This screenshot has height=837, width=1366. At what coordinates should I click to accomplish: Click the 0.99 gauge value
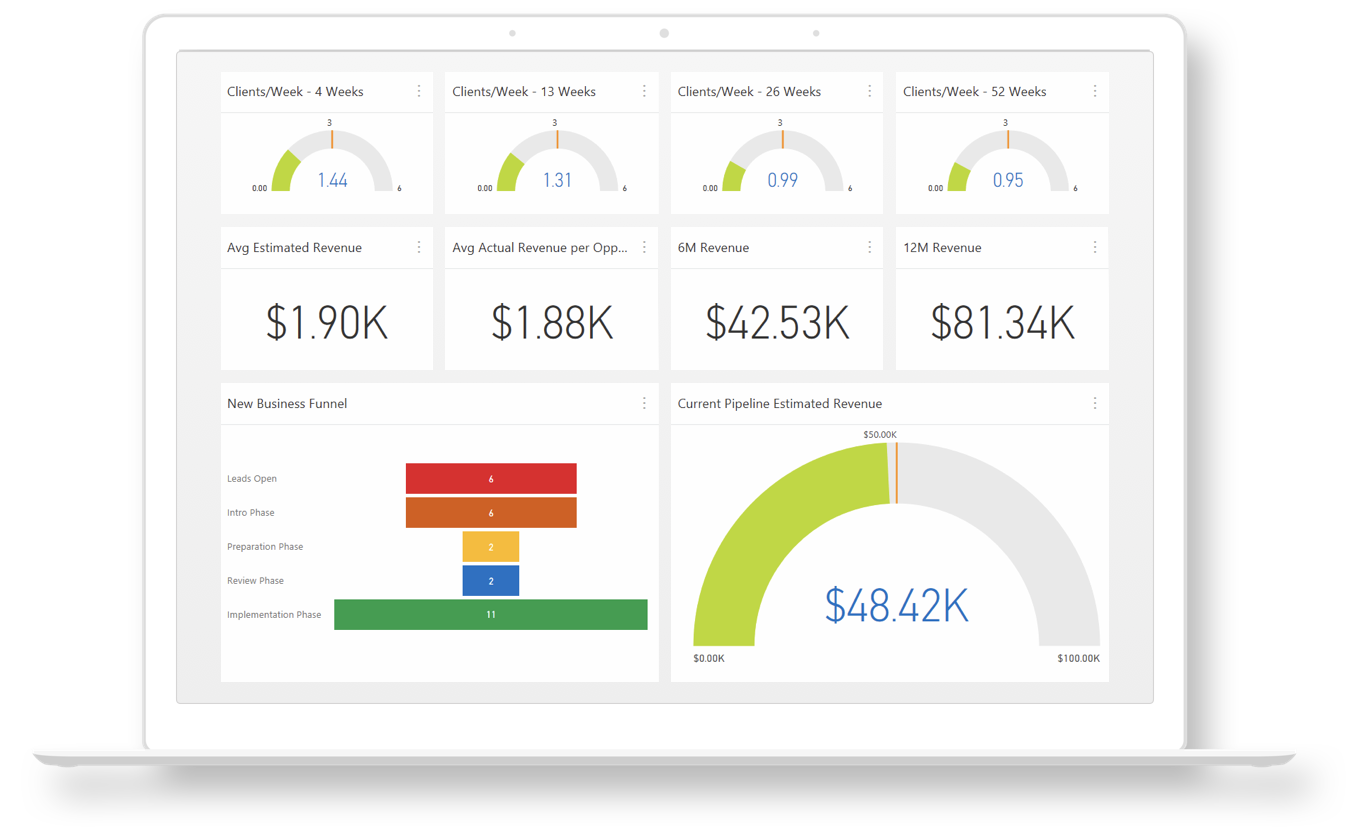tap(783, 180)
